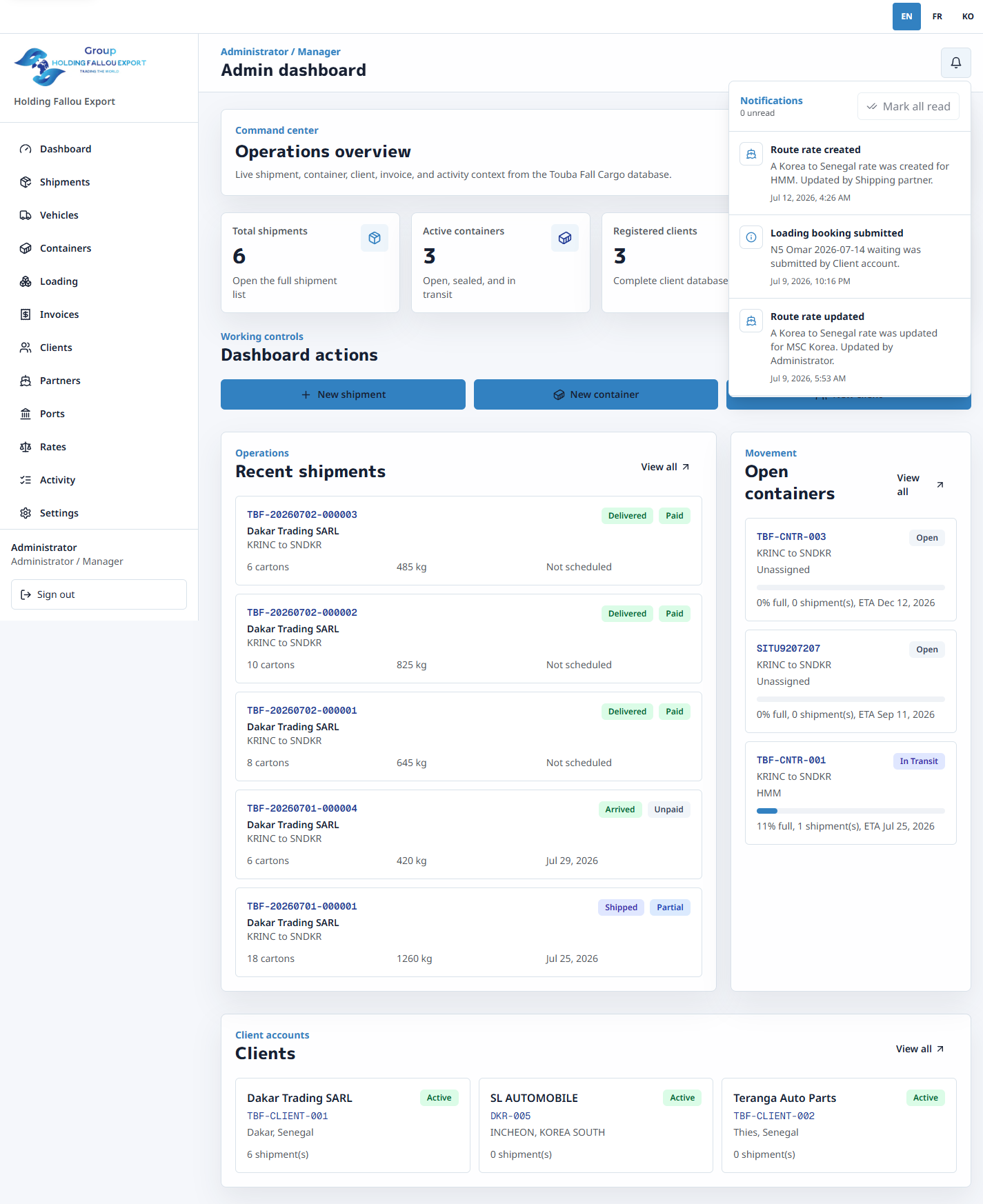Open shipment TBF-20260702-000003

point(468,541)
